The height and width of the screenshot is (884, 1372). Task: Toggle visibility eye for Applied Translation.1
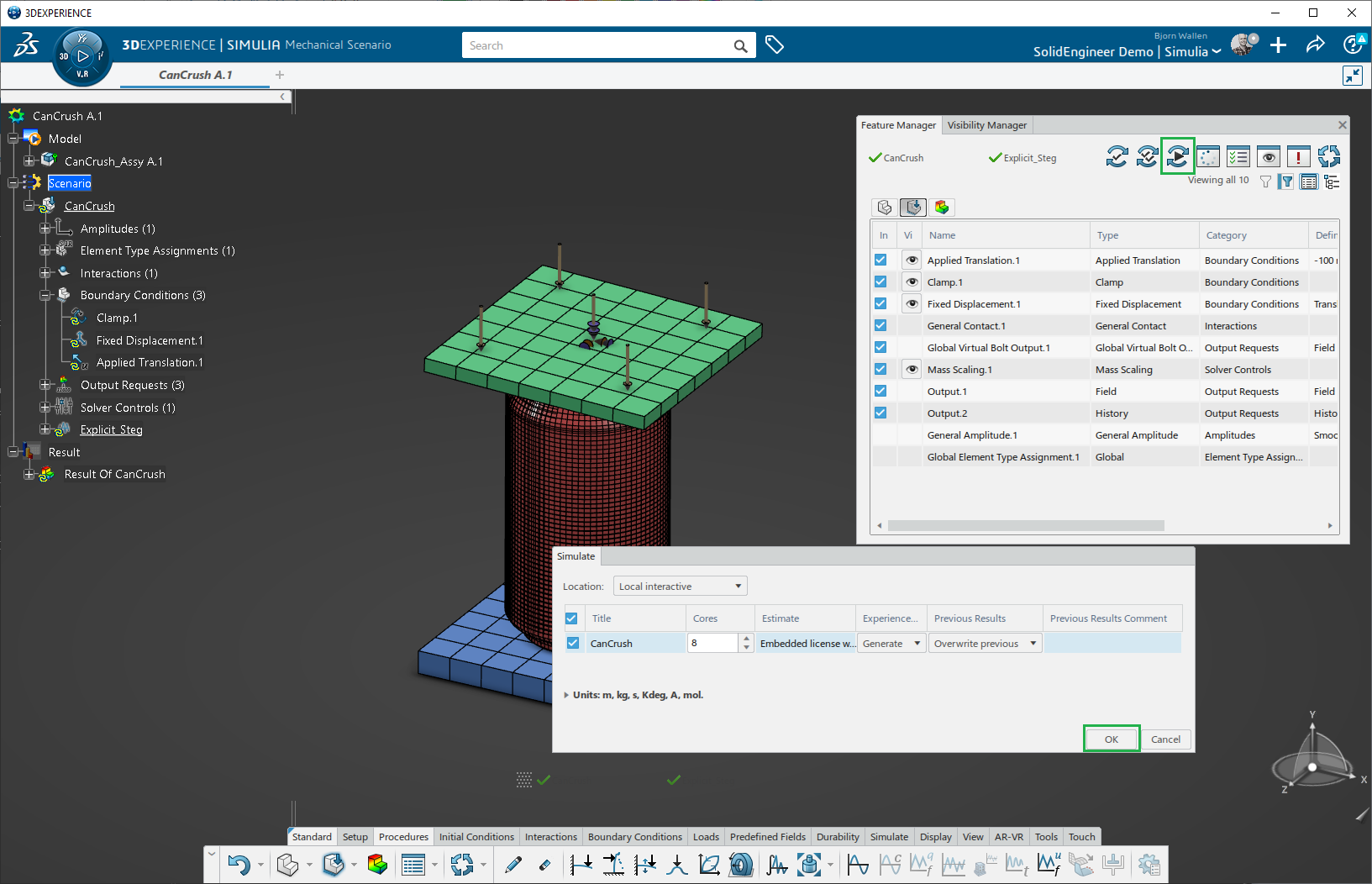[911, 260]
